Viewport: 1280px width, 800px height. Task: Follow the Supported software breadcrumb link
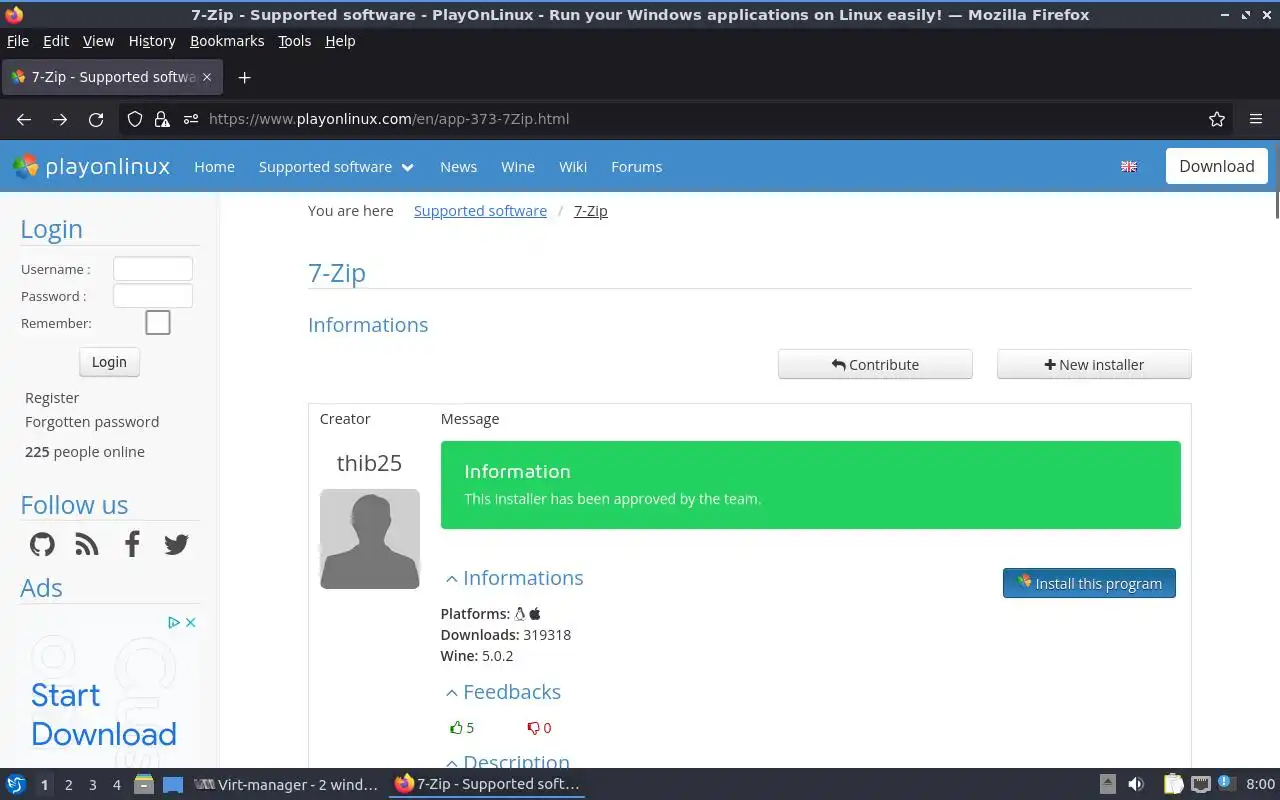[480, 211]
